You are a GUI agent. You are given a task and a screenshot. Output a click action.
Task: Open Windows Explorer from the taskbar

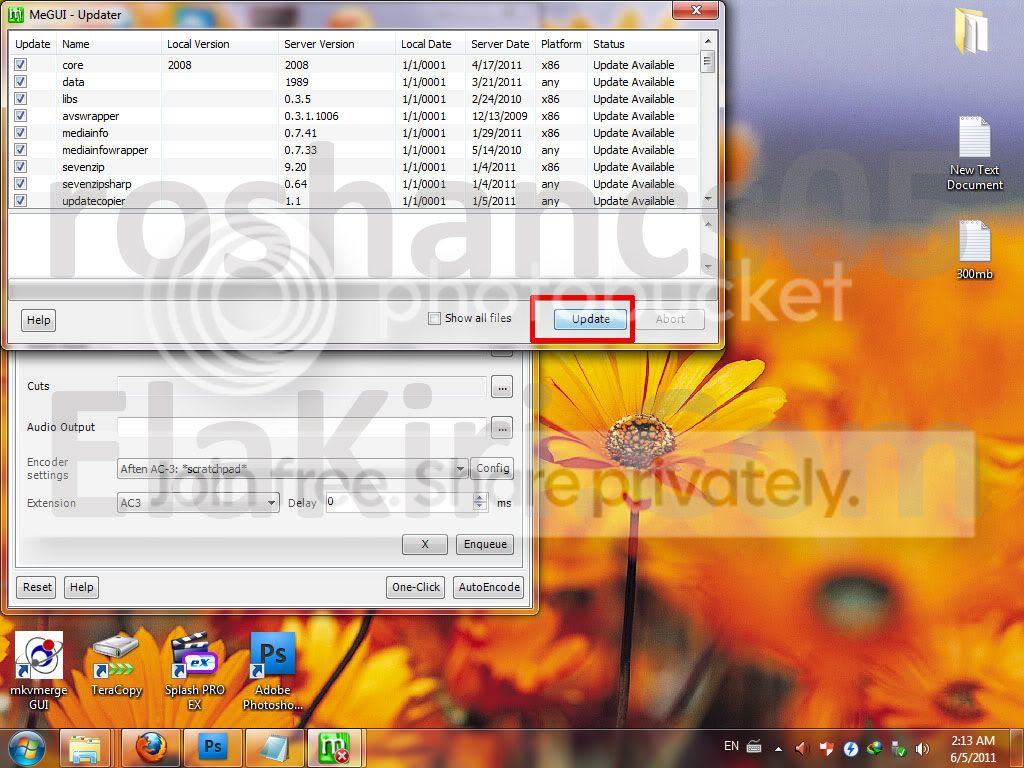86,748
